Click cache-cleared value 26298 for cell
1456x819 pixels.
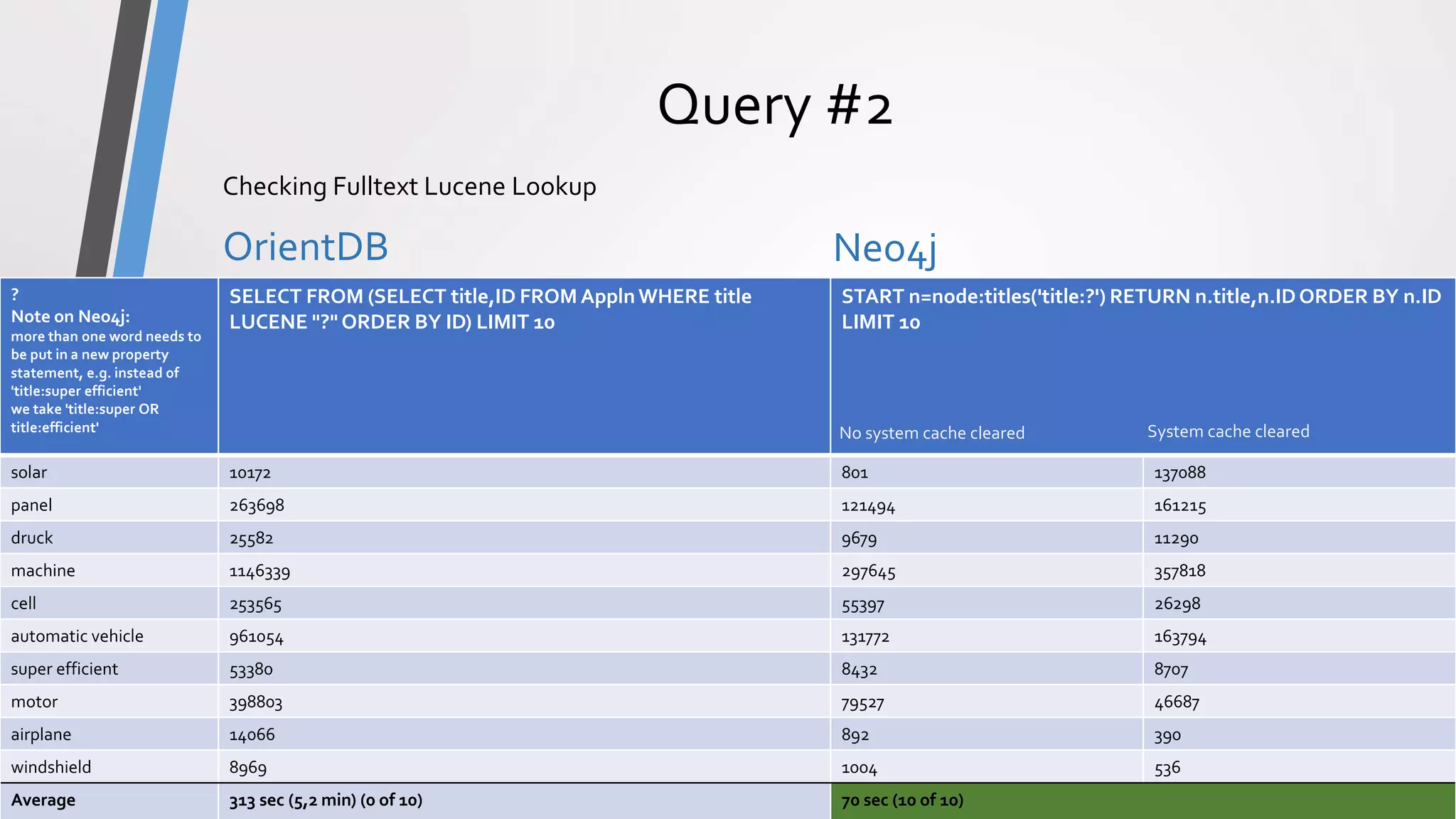(1177, 604)
